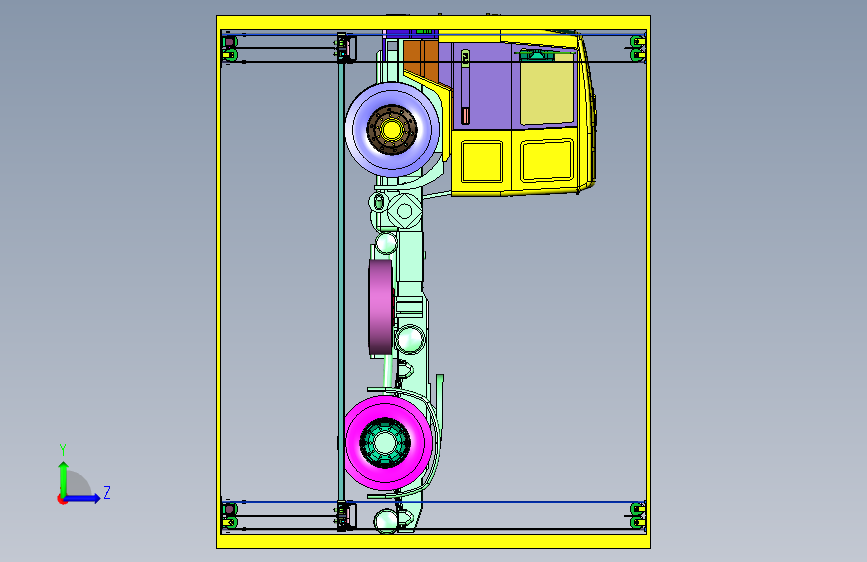Select the small sphere above the purple drum
The image size is (867, 562).
tap(386, 243)
